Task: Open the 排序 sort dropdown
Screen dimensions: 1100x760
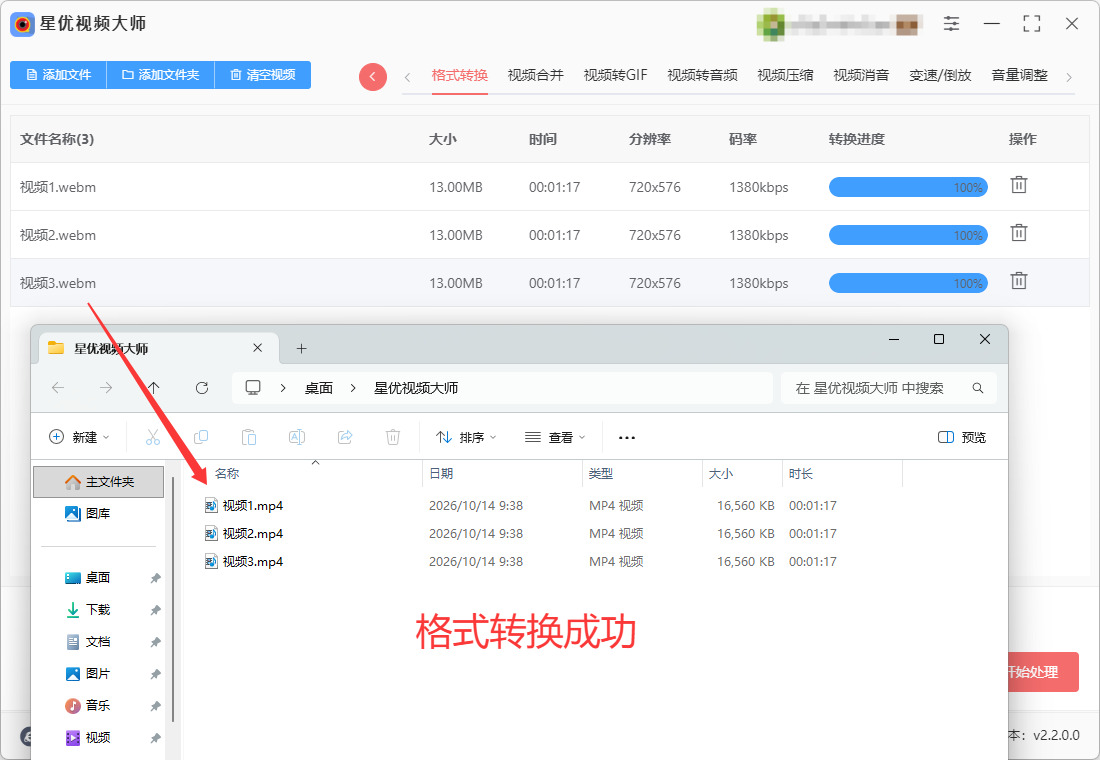Action: click(x=467, y=437)
